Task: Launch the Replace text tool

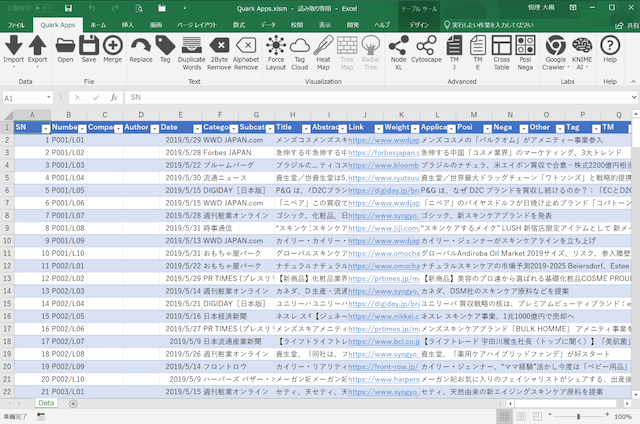Action: (x=141, y=45)
